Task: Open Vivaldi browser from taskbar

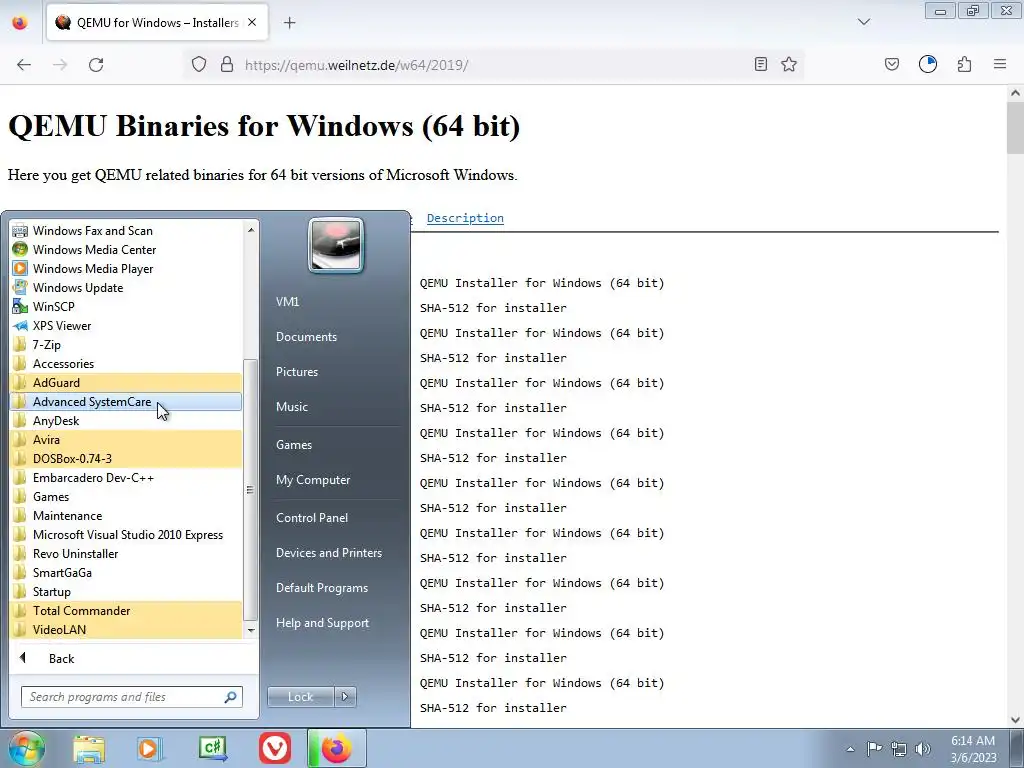Action: pos(275,749)
